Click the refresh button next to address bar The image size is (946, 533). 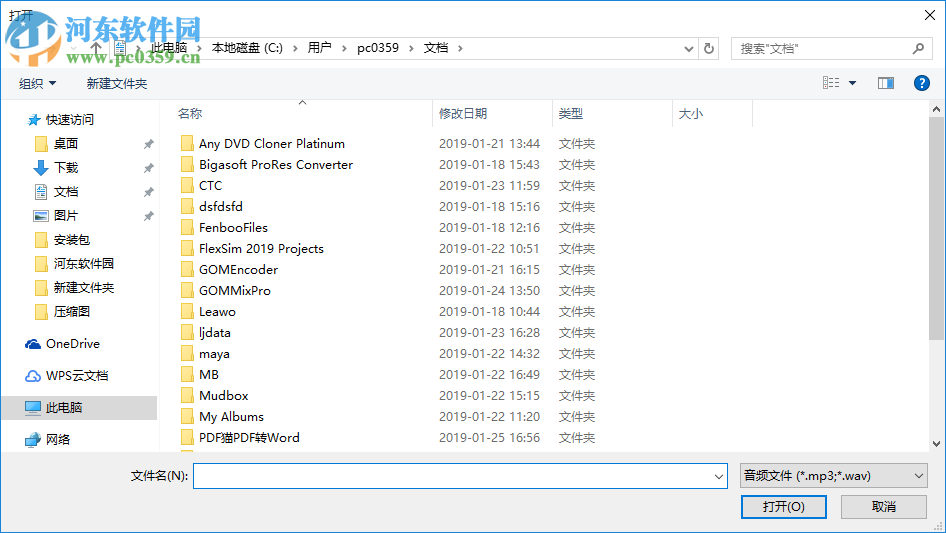click(x=709, y=48)
